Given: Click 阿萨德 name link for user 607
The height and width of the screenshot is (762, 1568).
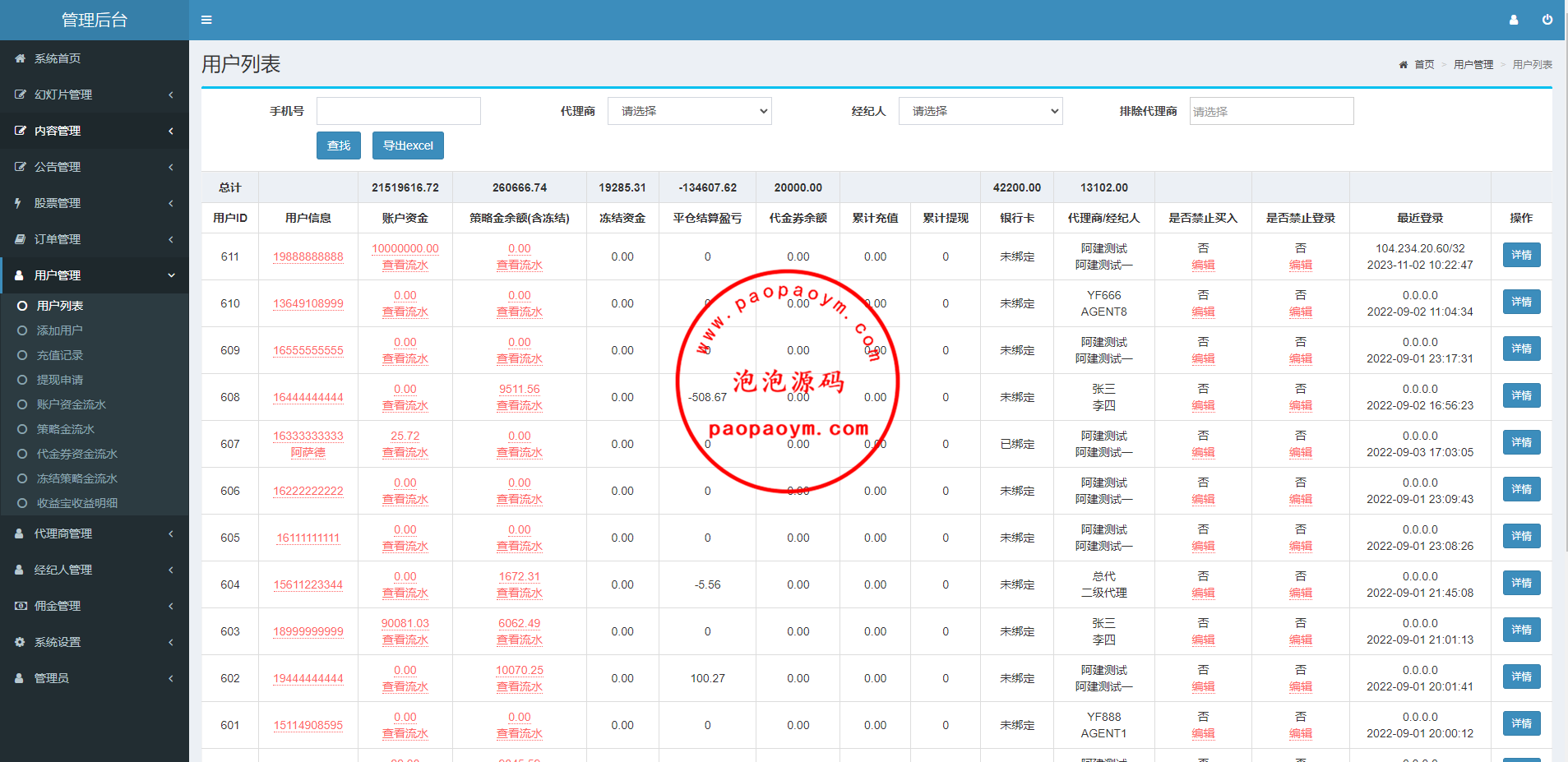Looking at the screenshot, I should click(x=308, y=452).
